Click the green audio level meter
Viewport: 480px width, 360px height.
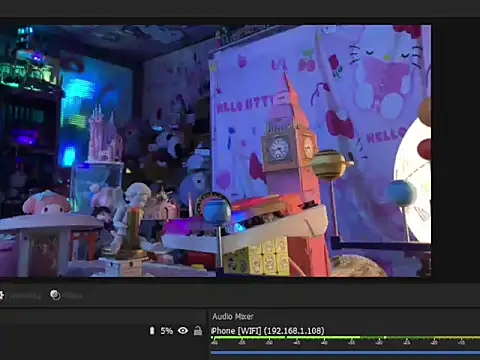345,338
